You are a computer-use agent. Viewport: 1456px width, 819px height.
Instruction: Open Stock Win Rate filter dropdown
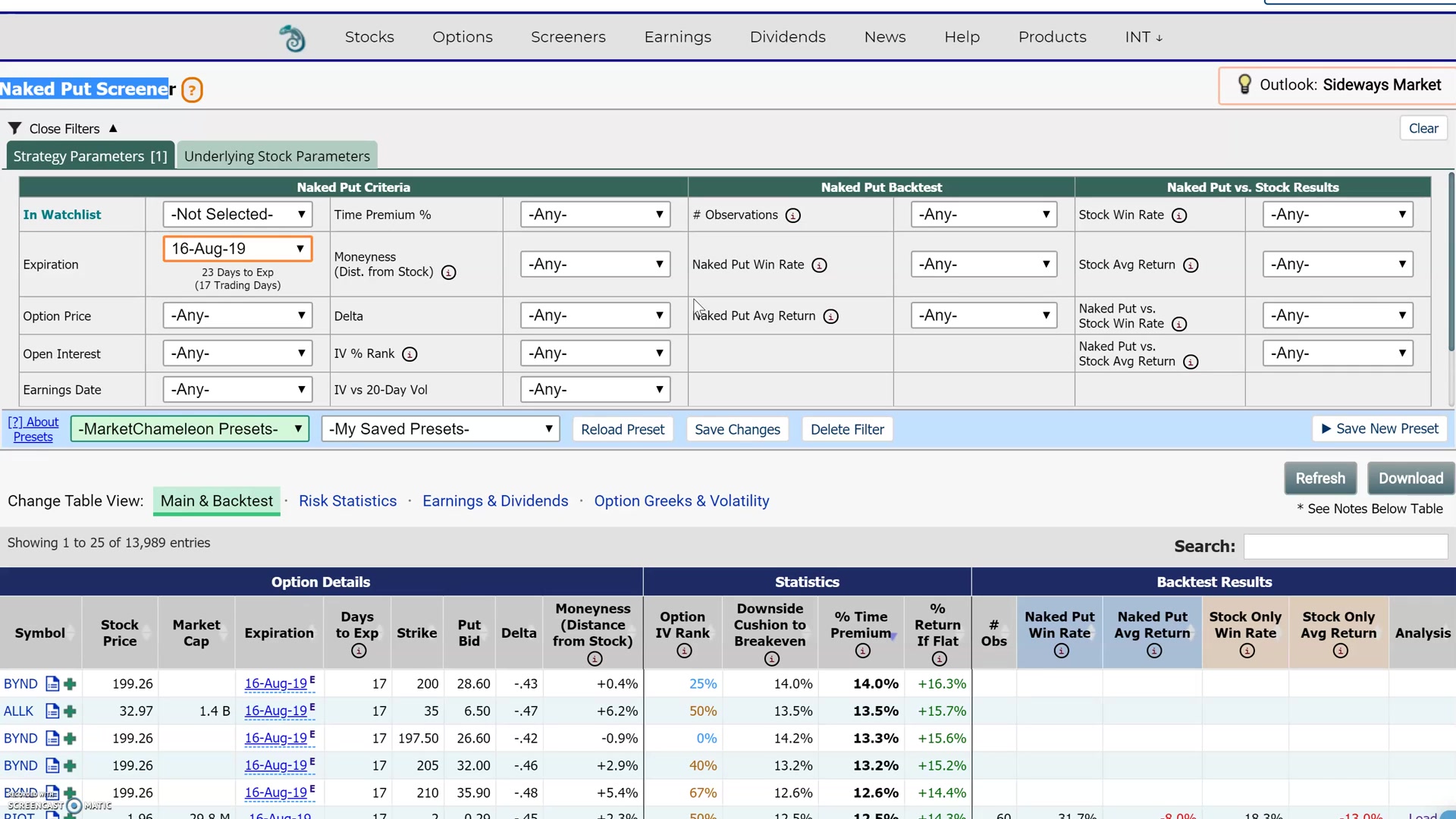click(1338, 215)
